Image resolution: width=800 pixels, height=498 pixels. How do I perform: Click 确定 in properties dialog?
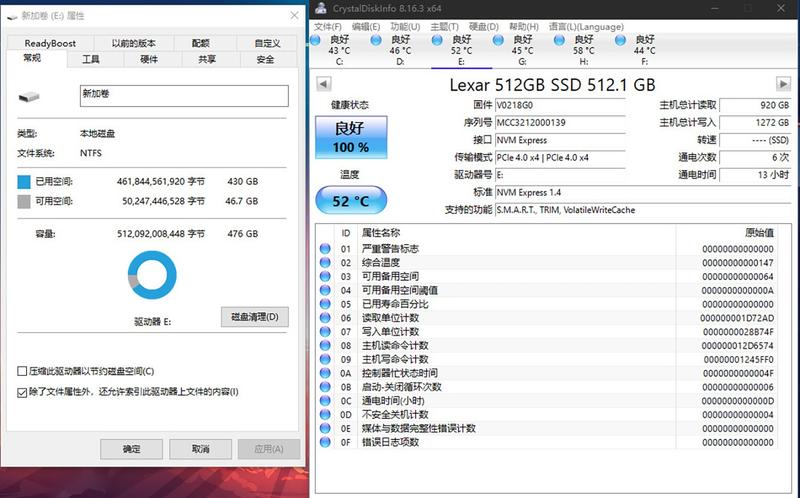click(131, 449)
